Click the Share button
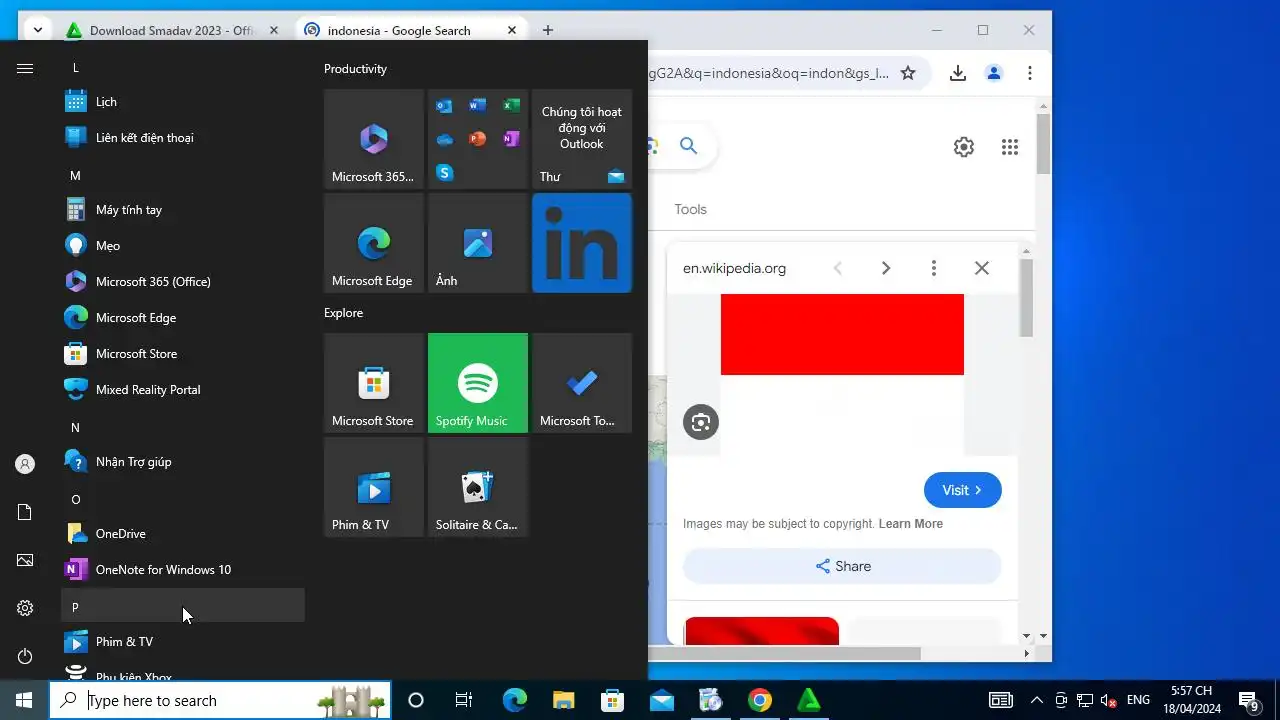This screenshot has width=1280, height=720. [x=842, y=566]
